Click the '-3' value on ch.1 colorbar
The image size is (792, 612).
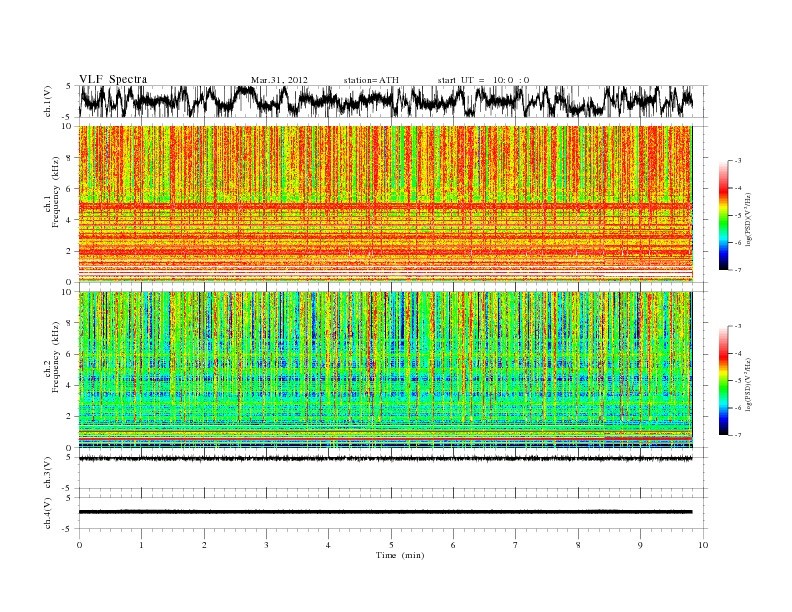[738, 161]
